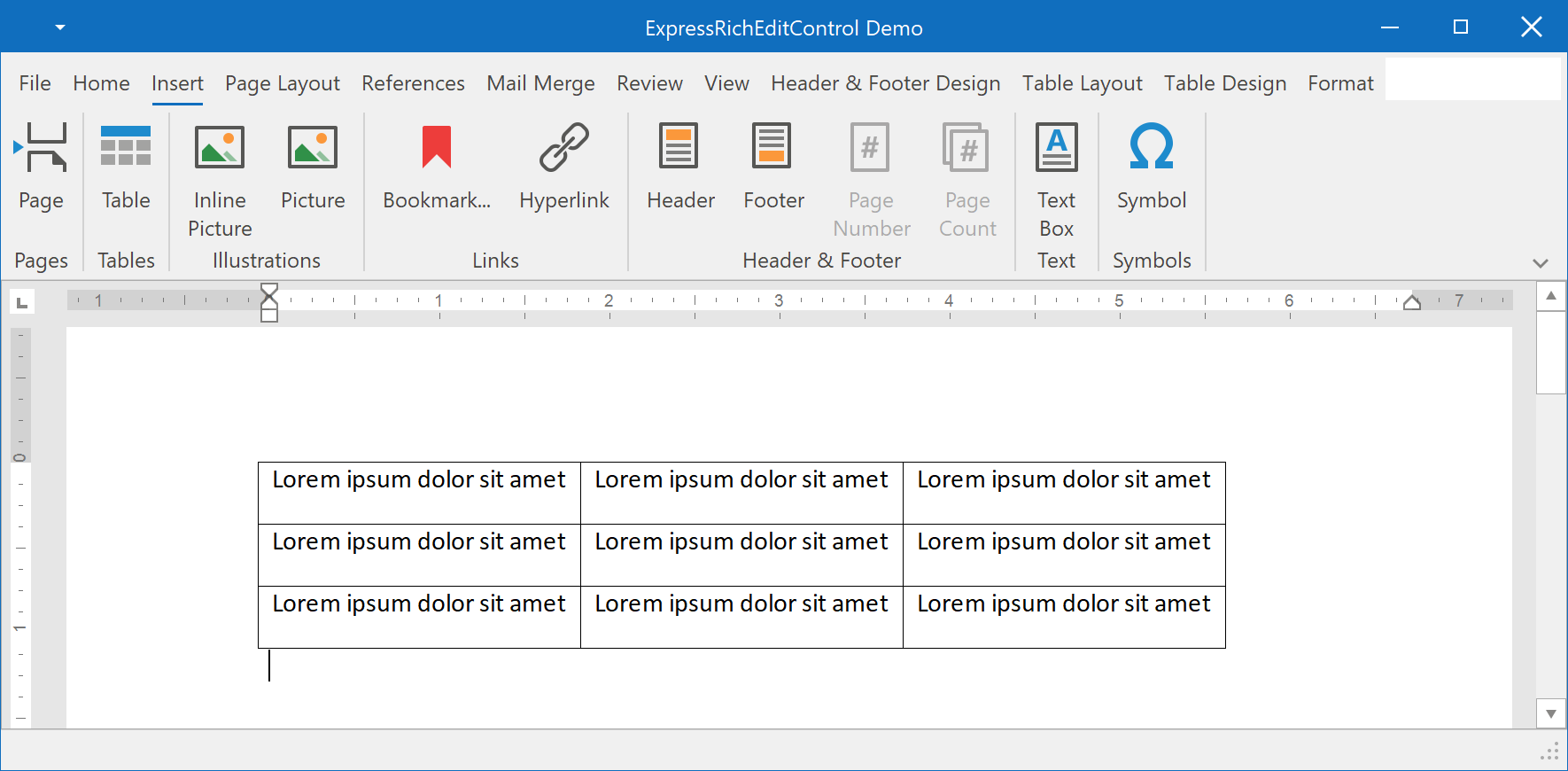The width and height of the screenshot is (1568, 771).
Task: Click the Header icon
Action: [679, 147]
